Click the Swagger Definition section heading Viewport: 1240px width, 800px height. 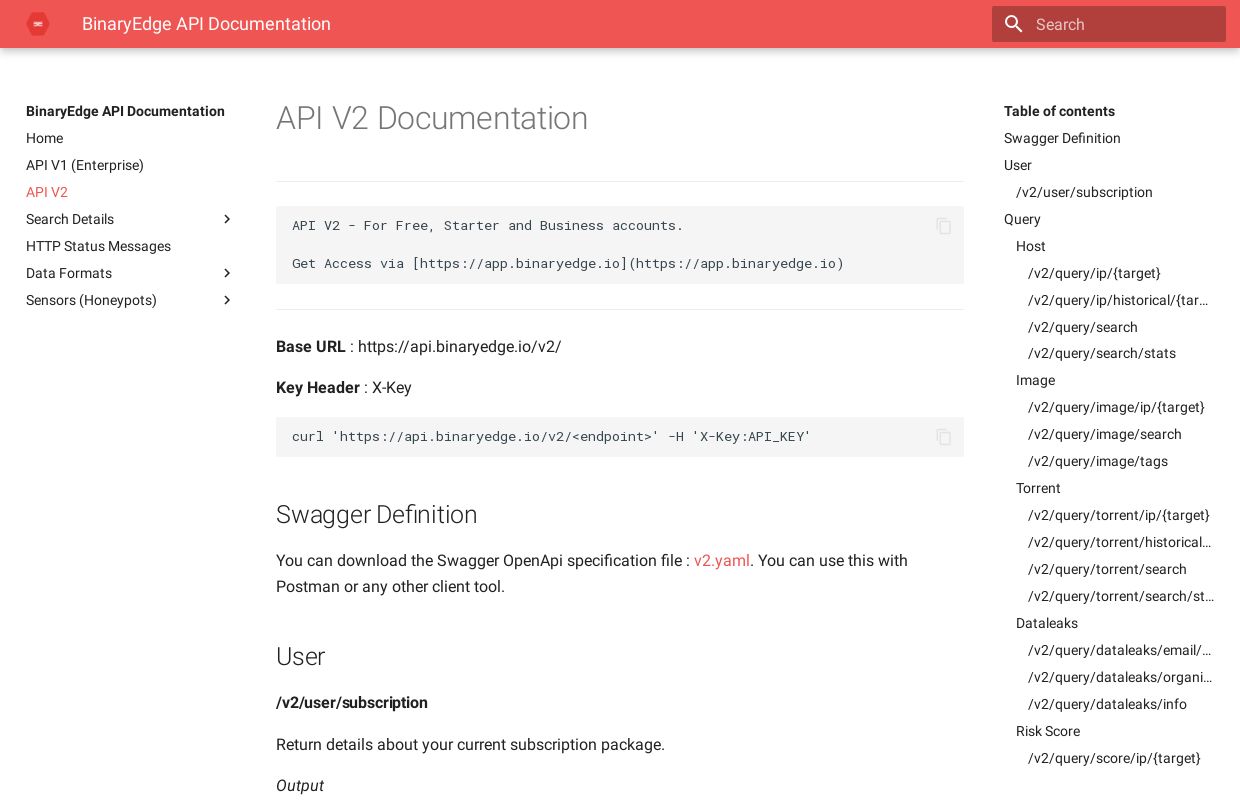click(376, 515)
